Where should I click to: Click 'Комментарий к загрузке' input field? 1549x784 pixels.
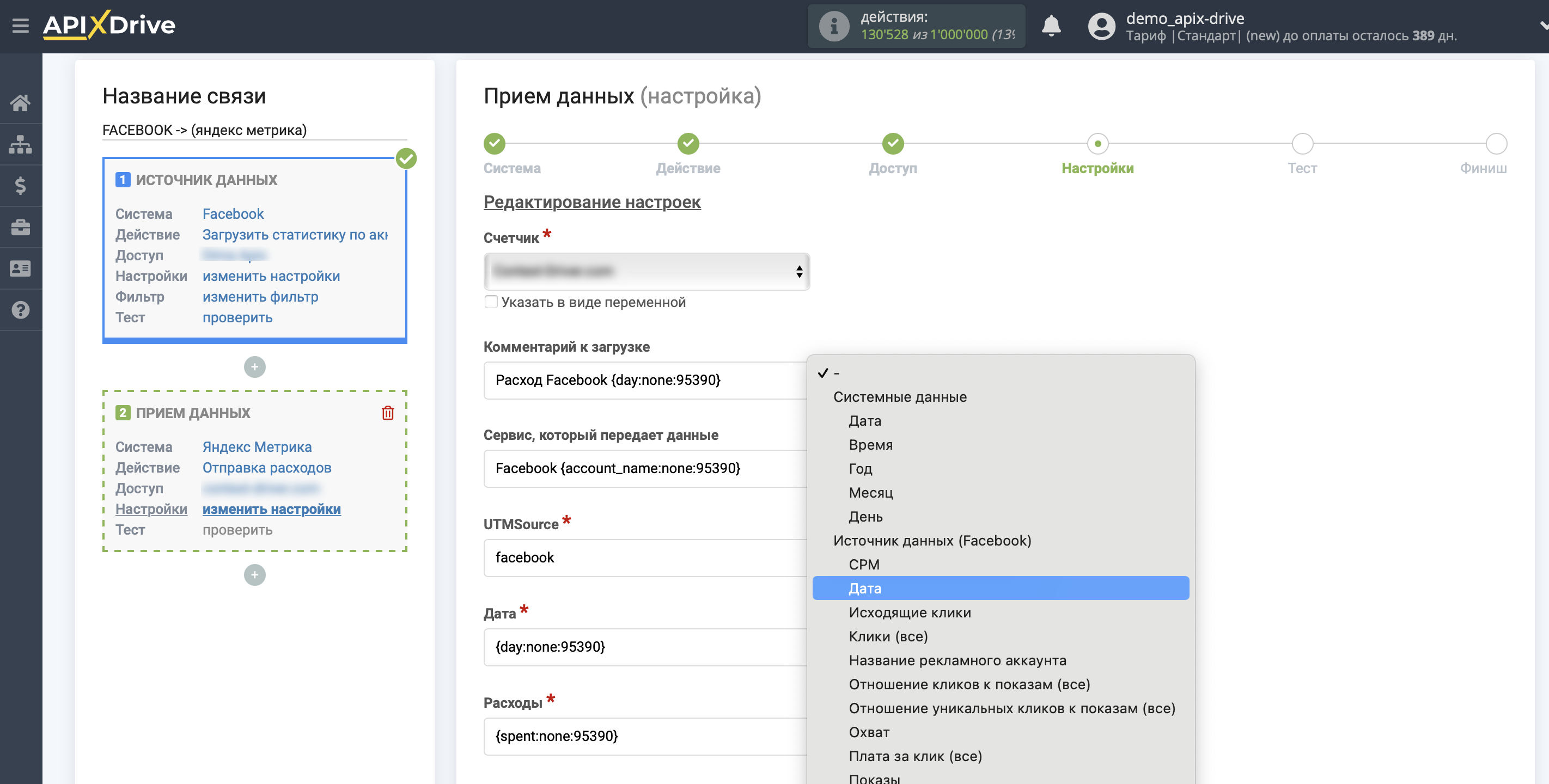646,380
